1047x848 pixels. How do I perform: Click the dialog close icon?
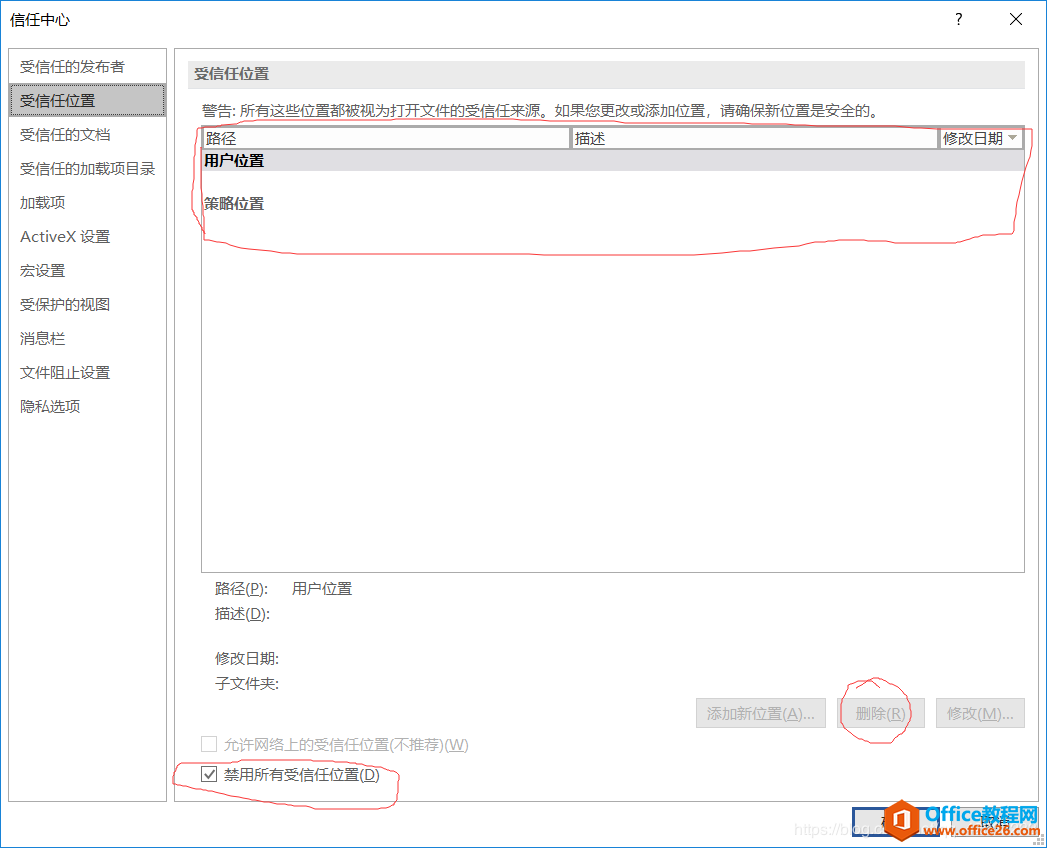[1016, 19]
